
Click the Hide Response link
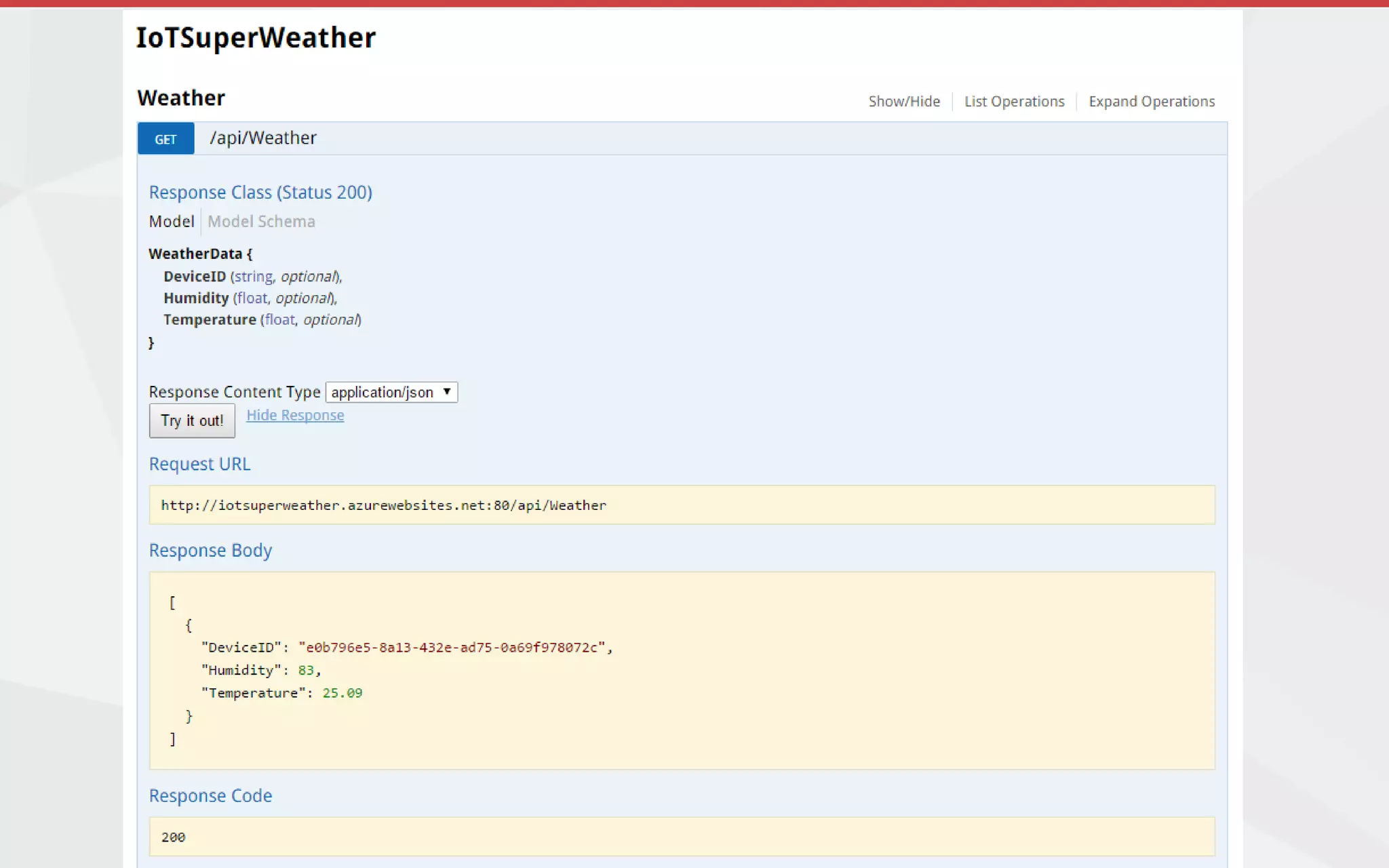tap(295, 415)
